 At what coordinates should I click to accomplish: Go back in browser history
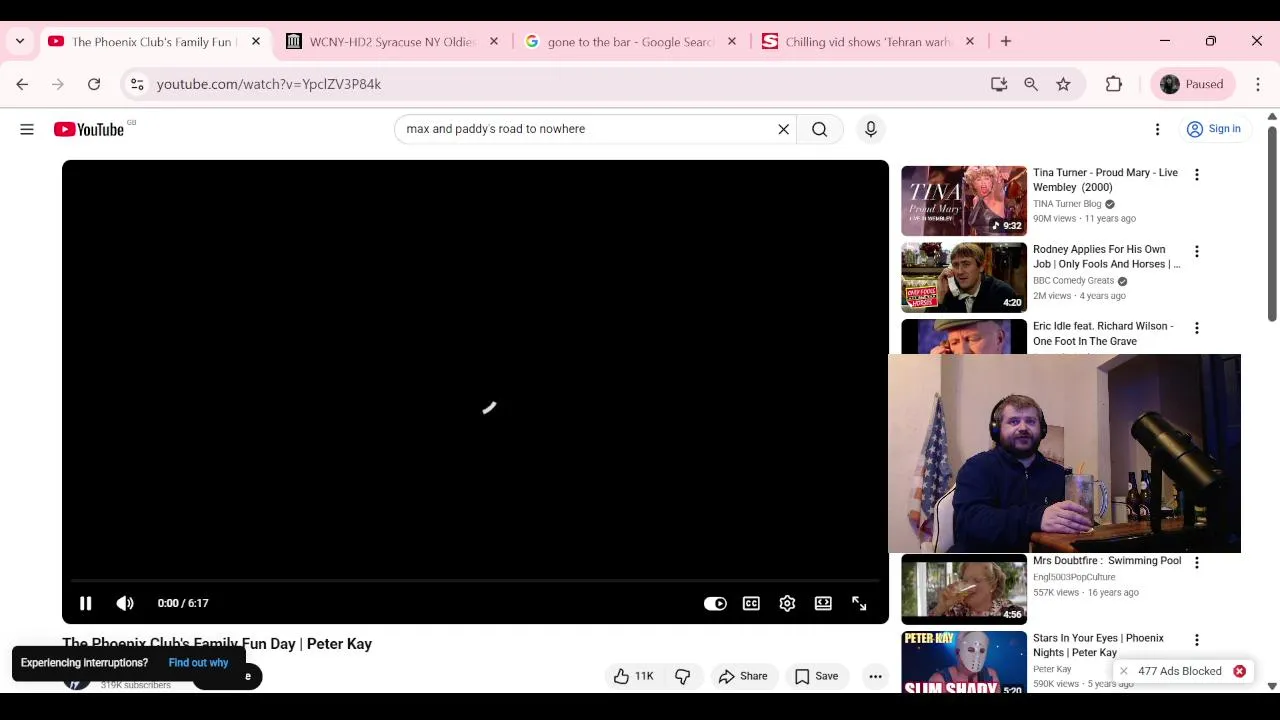(22, 84)
